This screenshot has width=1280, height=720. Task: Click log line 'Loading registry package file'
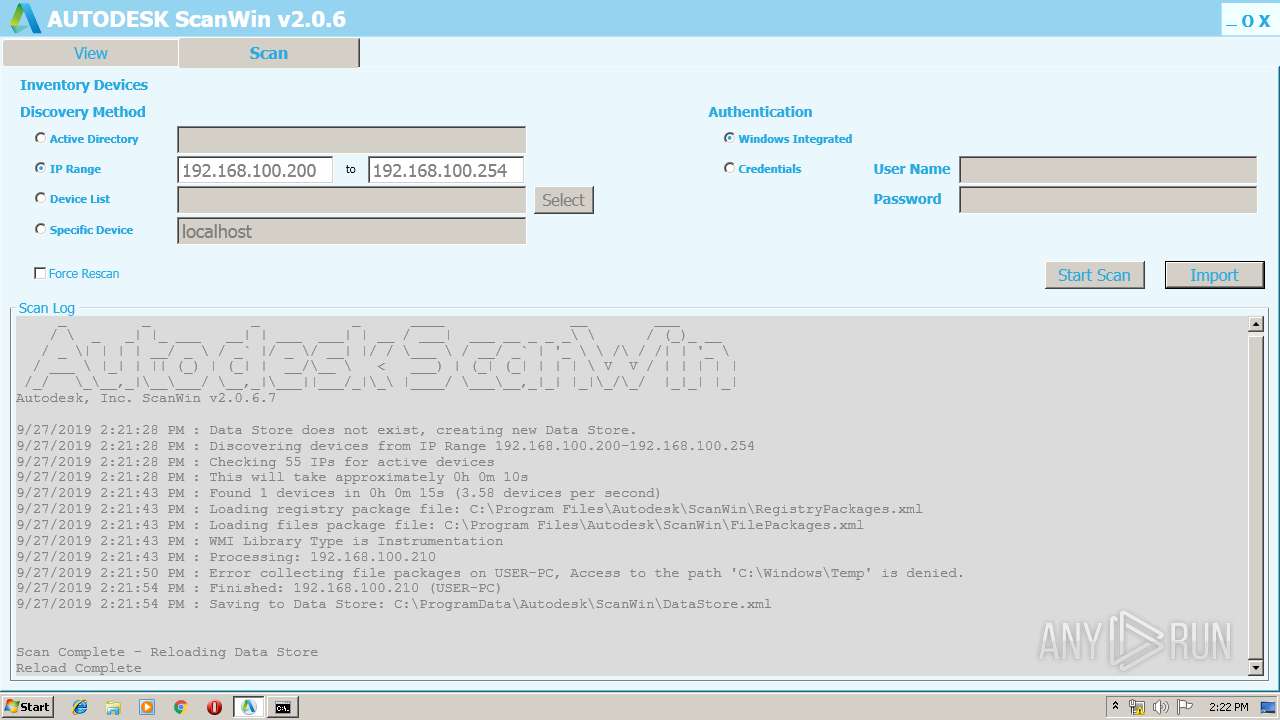(469, 509)
